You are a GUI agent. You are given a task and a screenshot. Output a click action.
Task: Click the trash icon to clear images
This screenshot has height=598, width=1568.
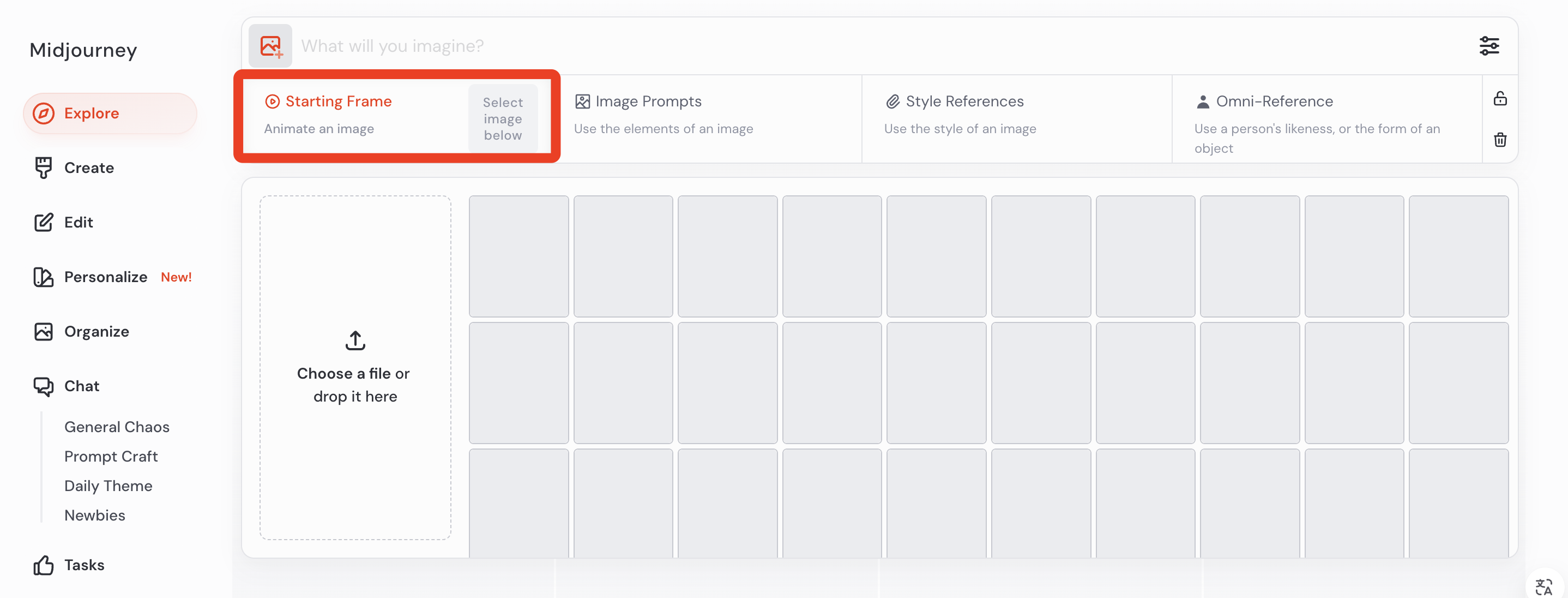pyautogui.click(x=1500, y=140)
